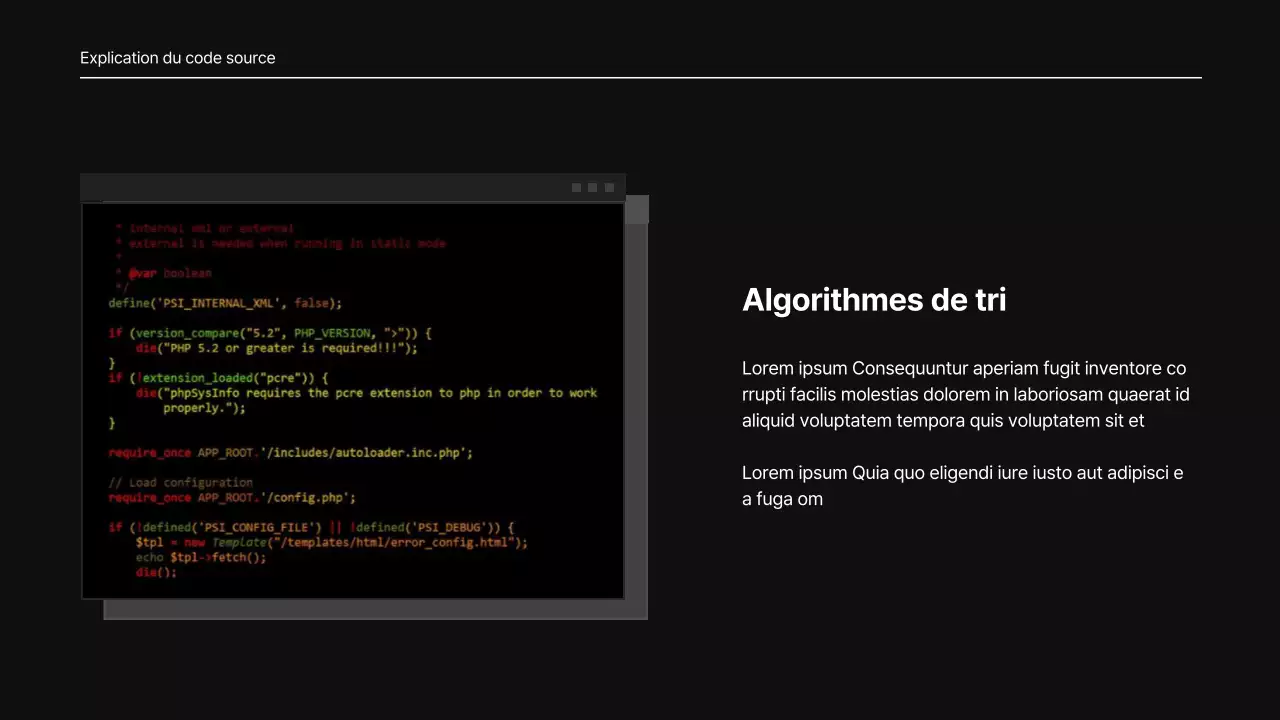Screen dimensions: 1280x720
Task: Select the paragraph starting 'Lorem ipsum Quia quo'
Action: tap(962, 485)
